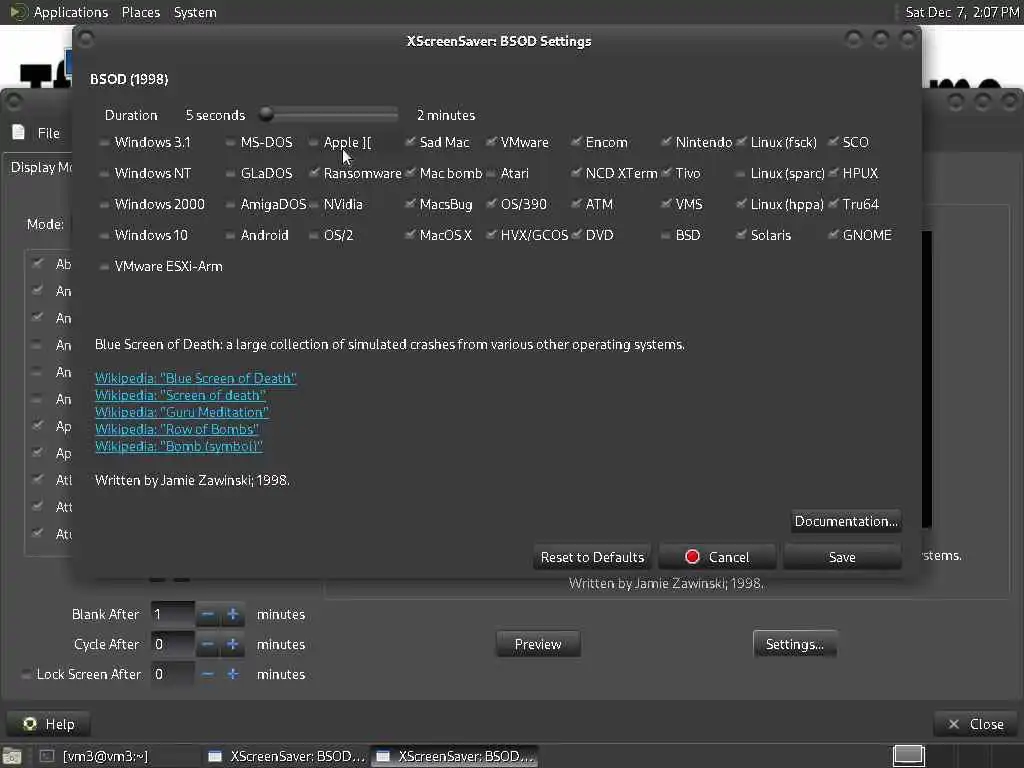
Task: Toggle Linux (hppa) checkbox
Action: click(741, 204)
